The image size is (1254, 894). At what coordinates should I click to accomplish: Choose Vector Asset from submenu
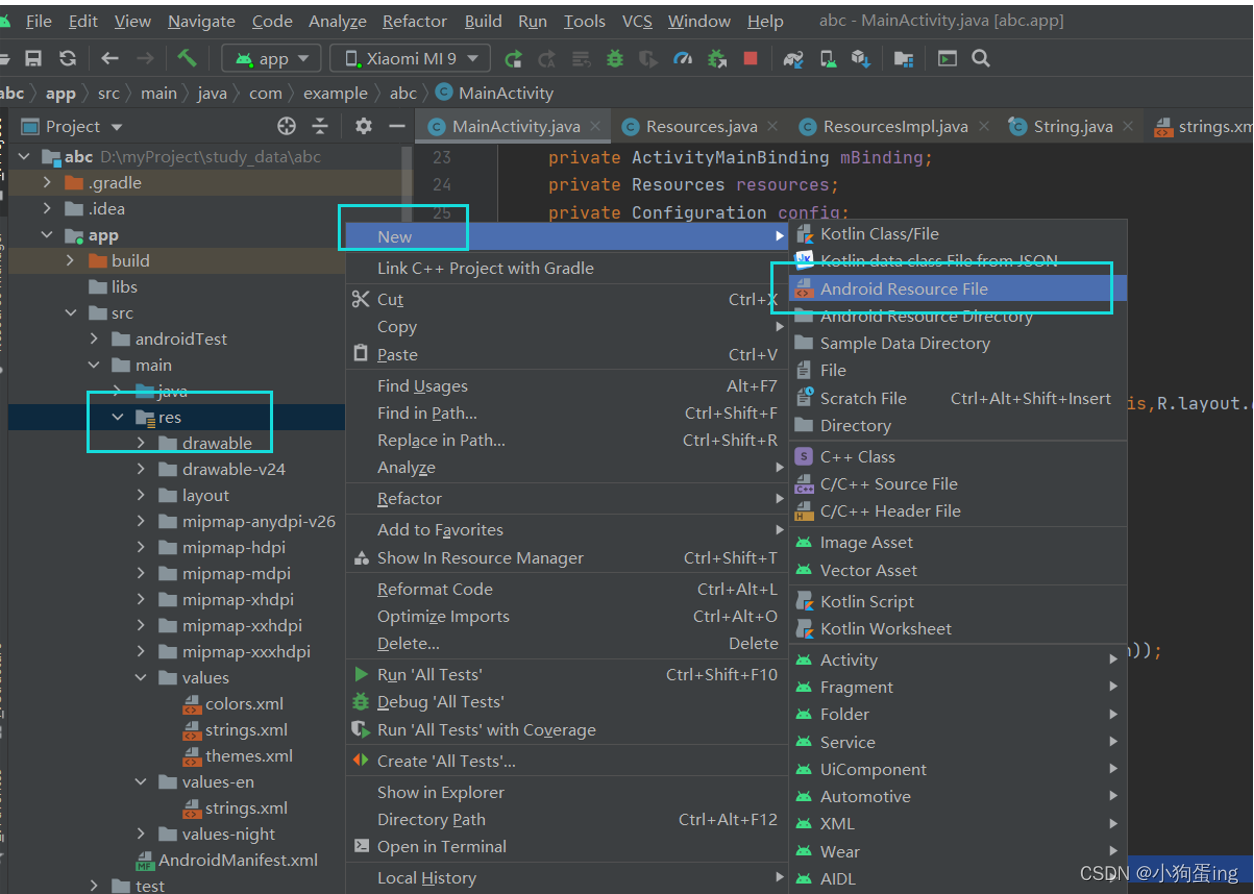(958, 570)
